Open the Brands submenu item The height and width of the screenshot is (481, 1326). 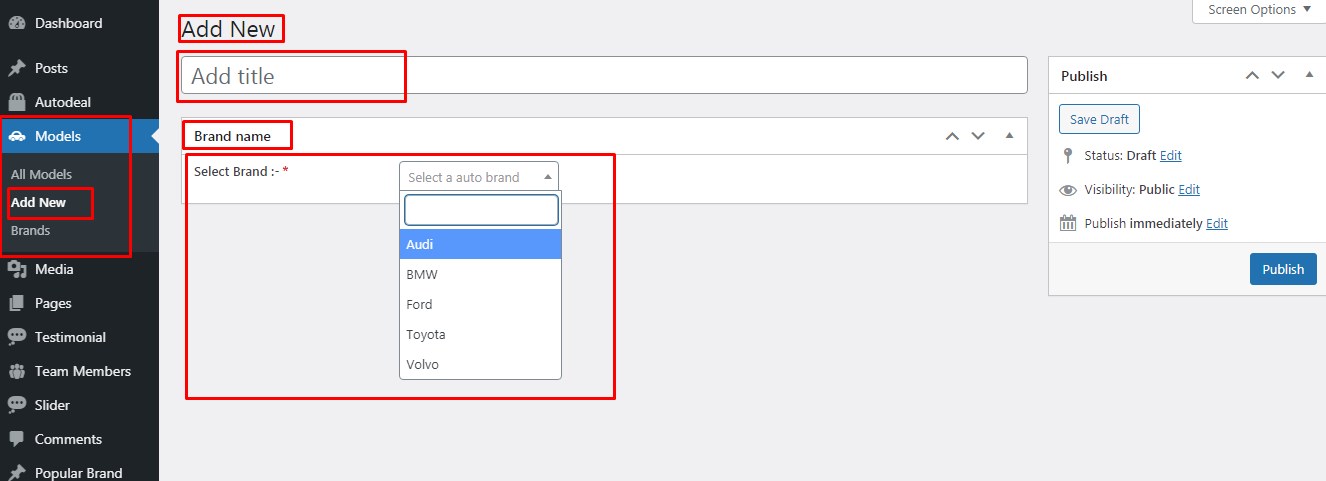pyautogui.click(x=30, y=230)
